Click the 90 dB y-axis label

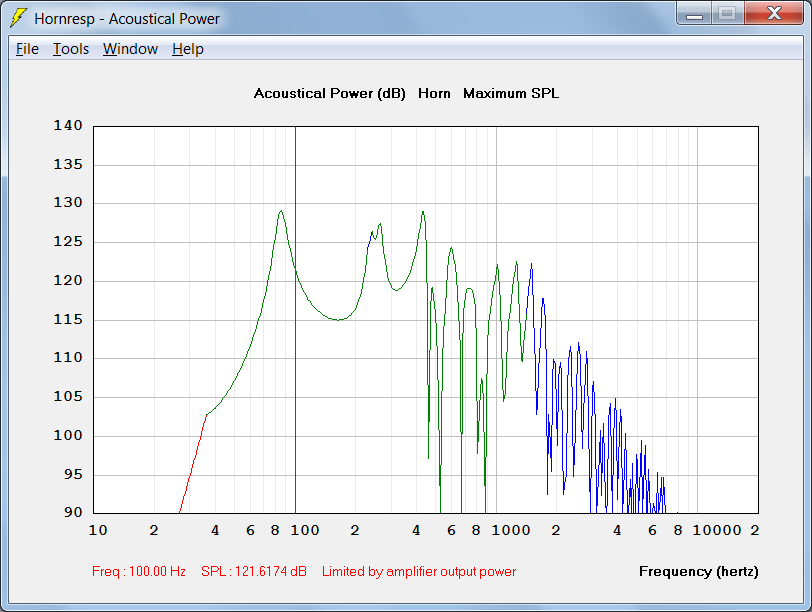coord(73,512)
